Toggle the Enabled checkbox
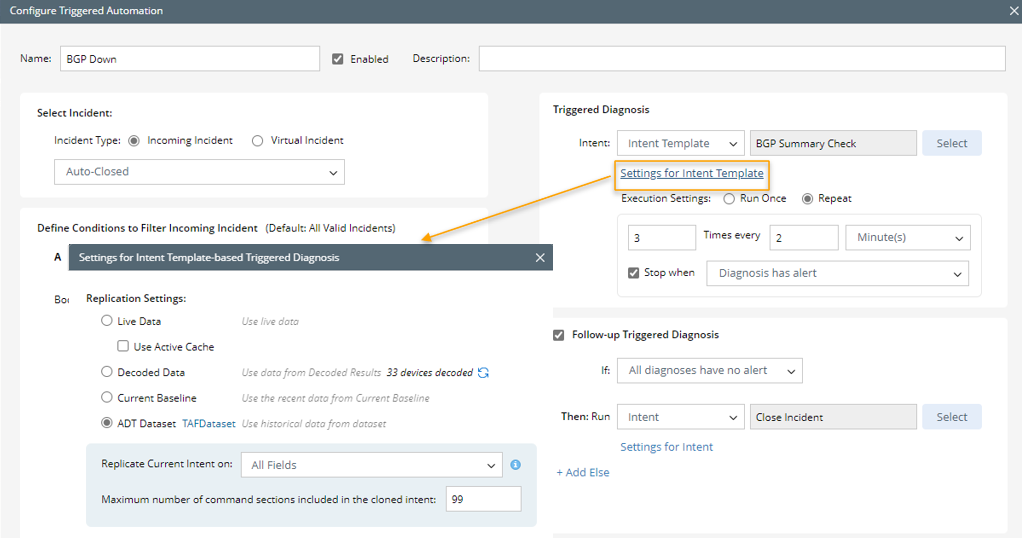The width and height of the screenshot is (1022, 538). [338, 59]
